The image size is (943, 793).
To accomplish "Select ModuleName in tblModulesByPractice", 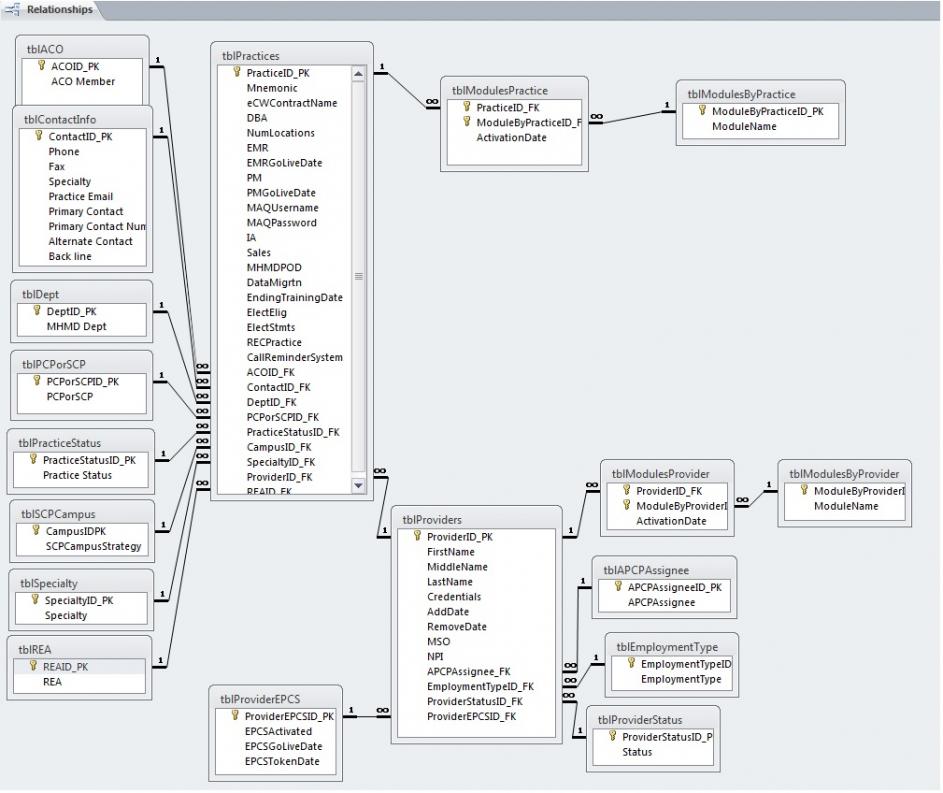I will point(745,127).
